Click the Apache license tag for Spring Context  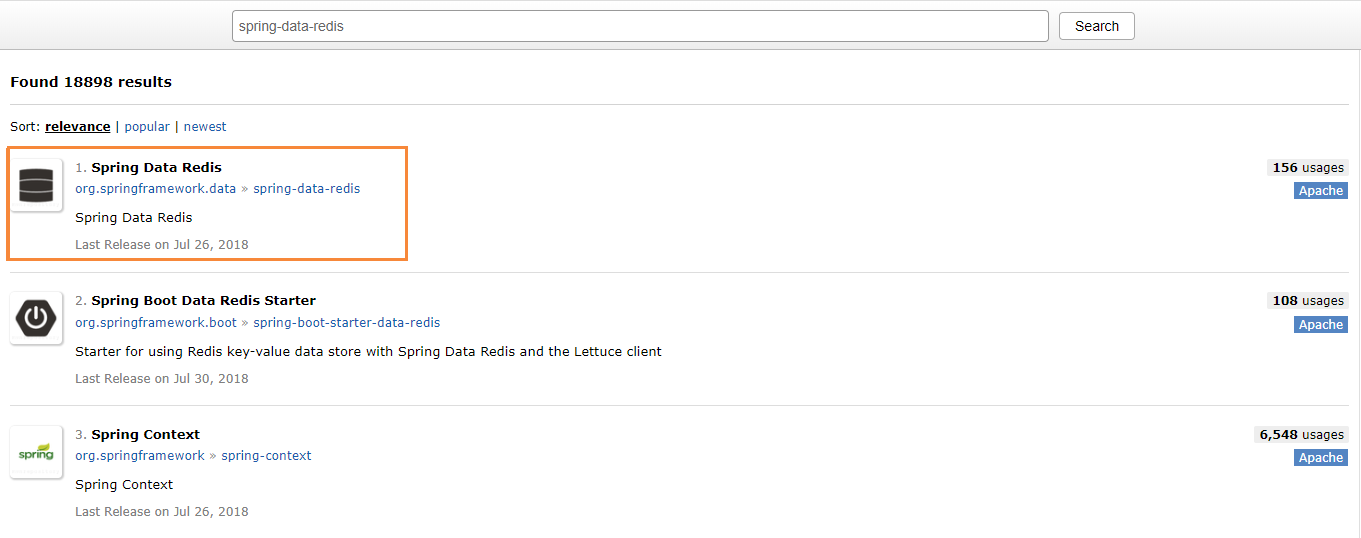(x=1320, y=458)
